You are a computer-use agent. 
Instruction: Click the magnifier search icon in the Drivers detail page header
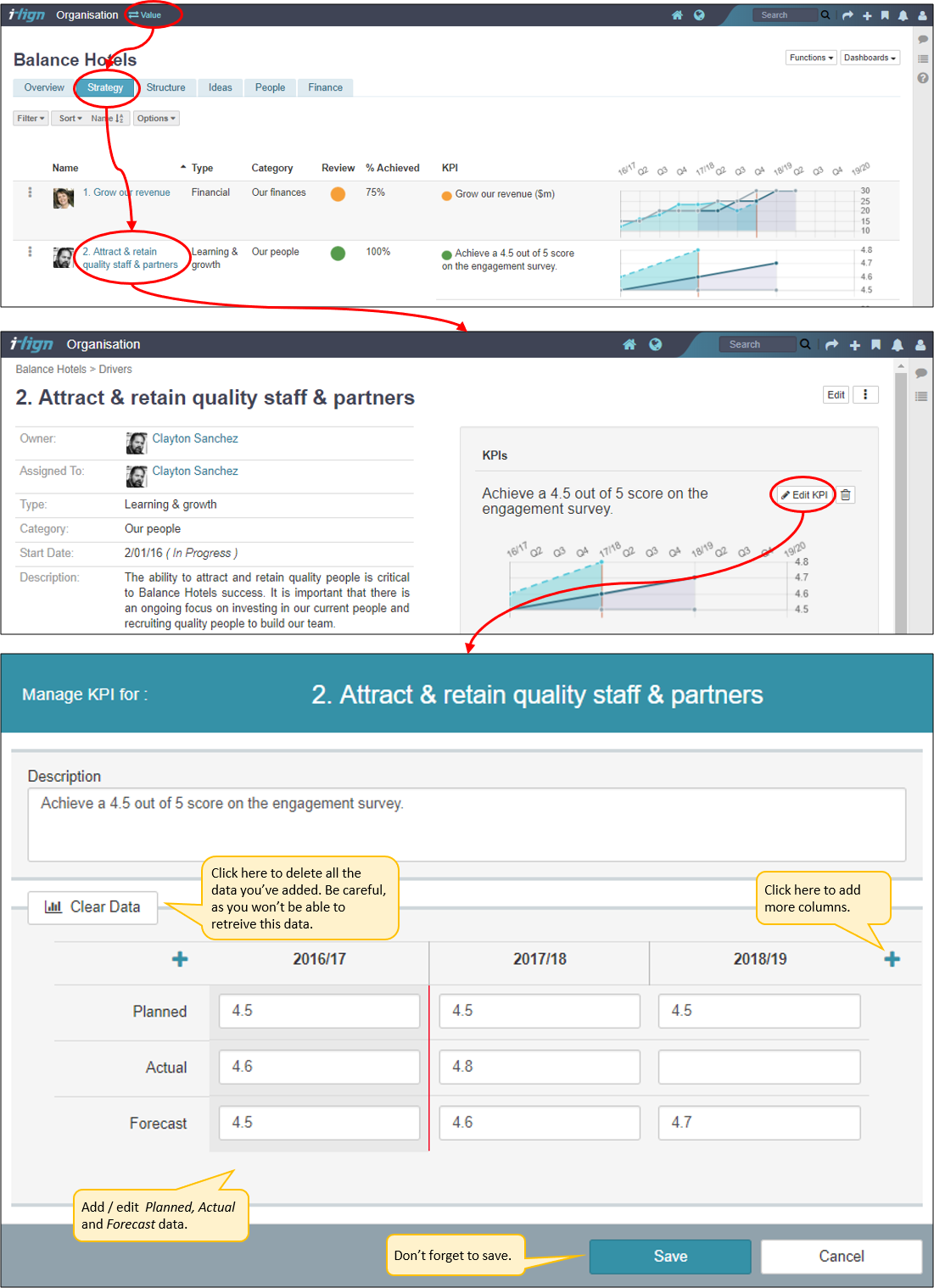tap(805, 344)
